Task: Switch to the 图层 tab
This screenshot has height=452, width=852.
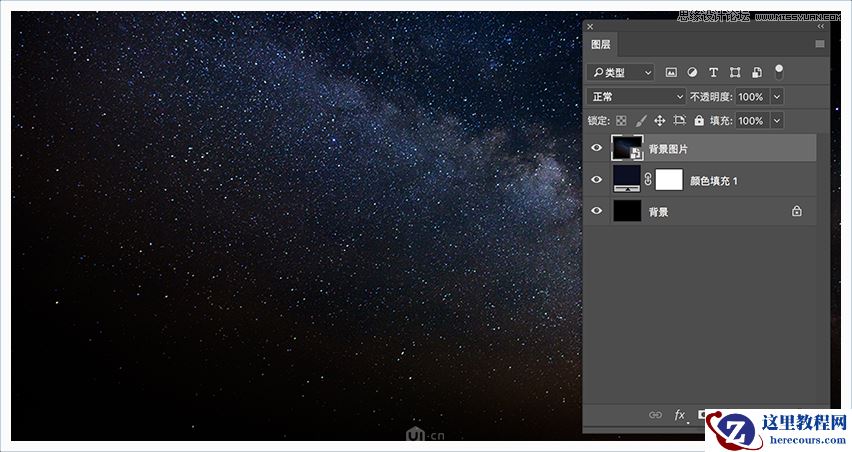Action: tap(600, 45)
